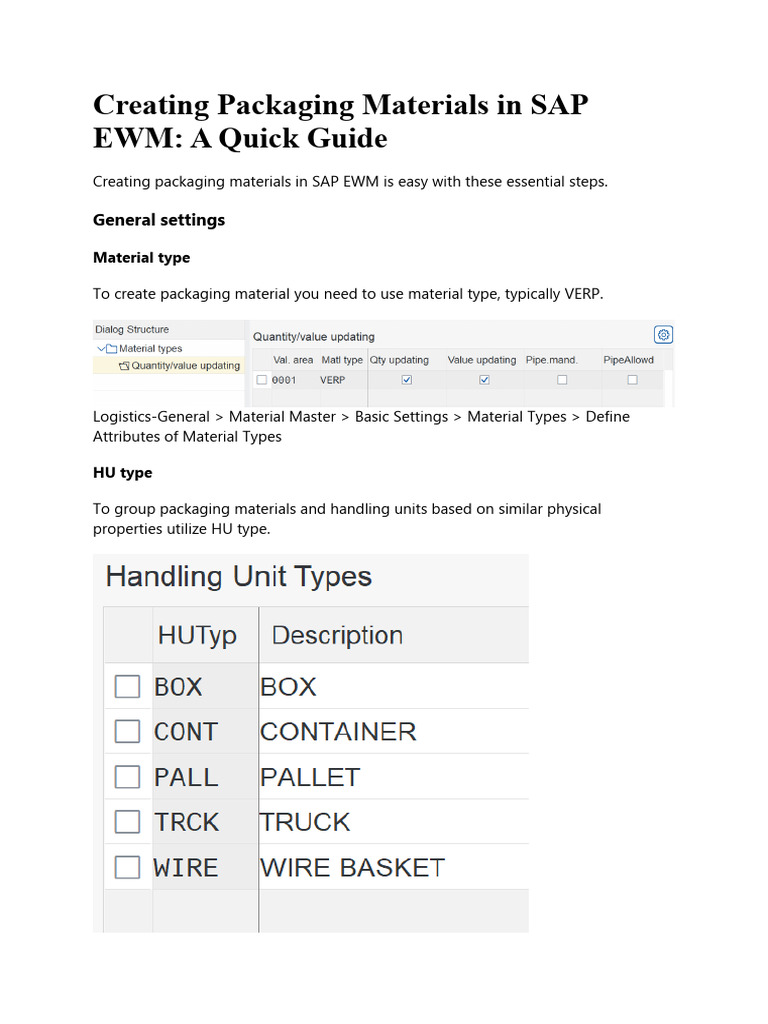768x1024 pixels.
Task: Click the Matl type column header
Action: tap(343, 360)
